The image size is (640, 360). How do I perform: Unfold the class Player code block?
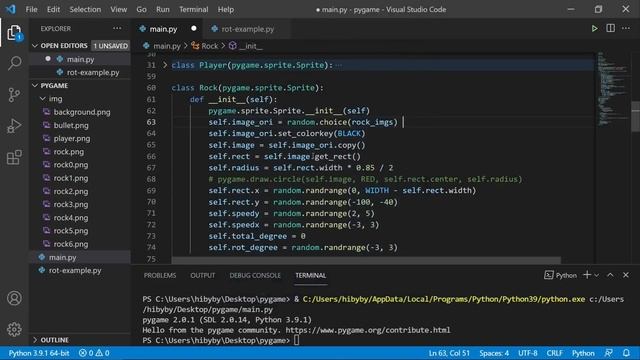(x=165, y=65)
